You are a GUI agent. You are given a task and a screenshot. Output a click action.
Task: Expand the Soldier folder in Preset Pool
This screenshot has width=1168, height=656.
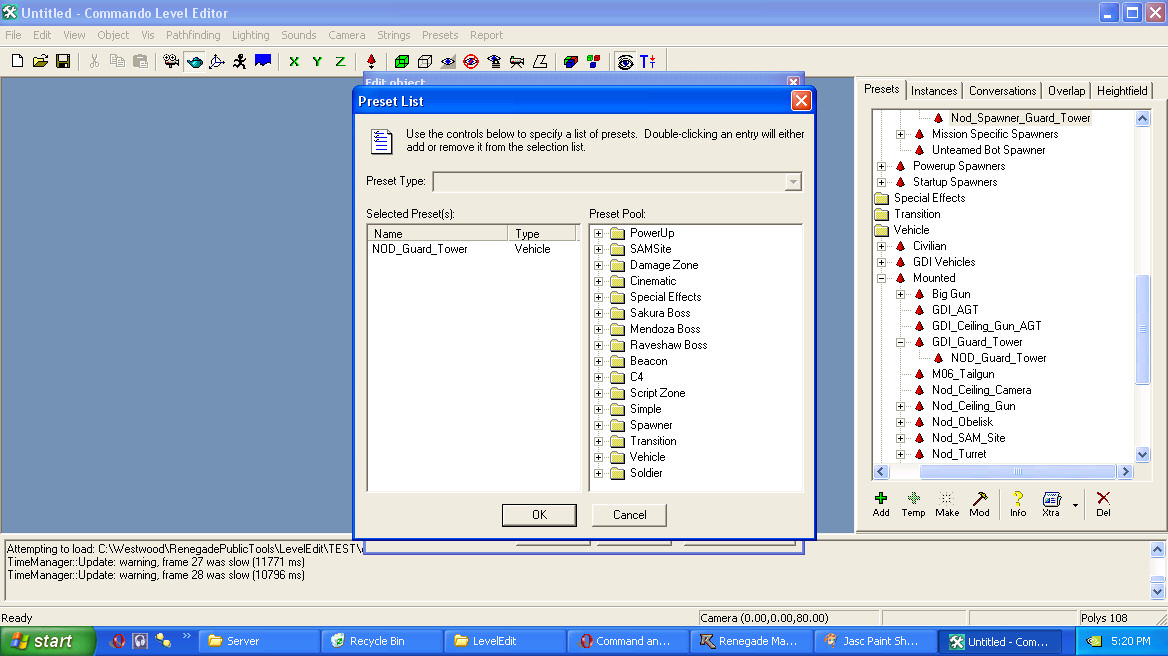(x=598, y=473)
